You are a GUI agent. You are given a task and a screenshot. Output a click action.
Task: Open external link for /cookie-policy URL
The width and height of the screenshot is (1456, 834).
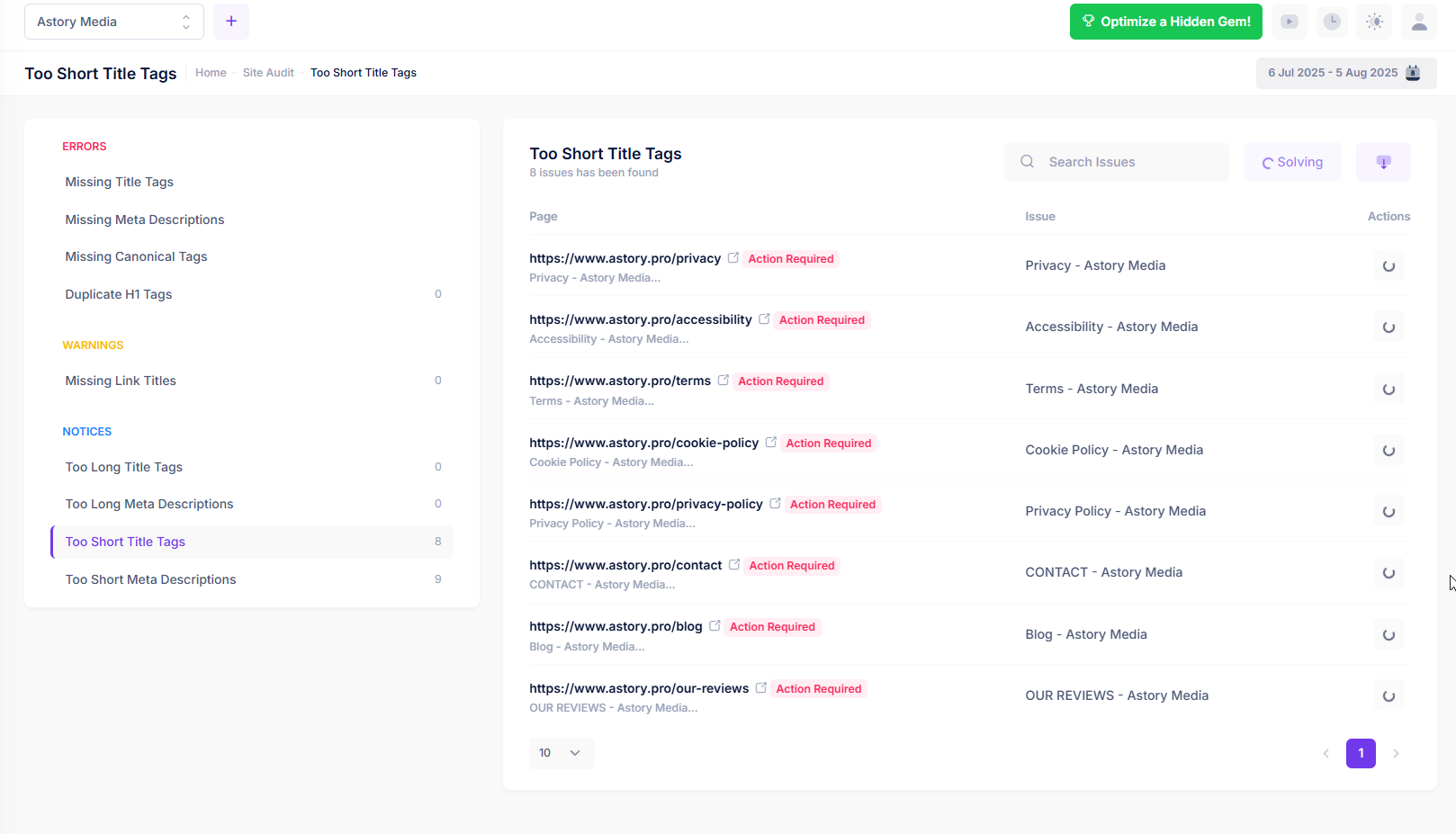[x=771, y=443]
